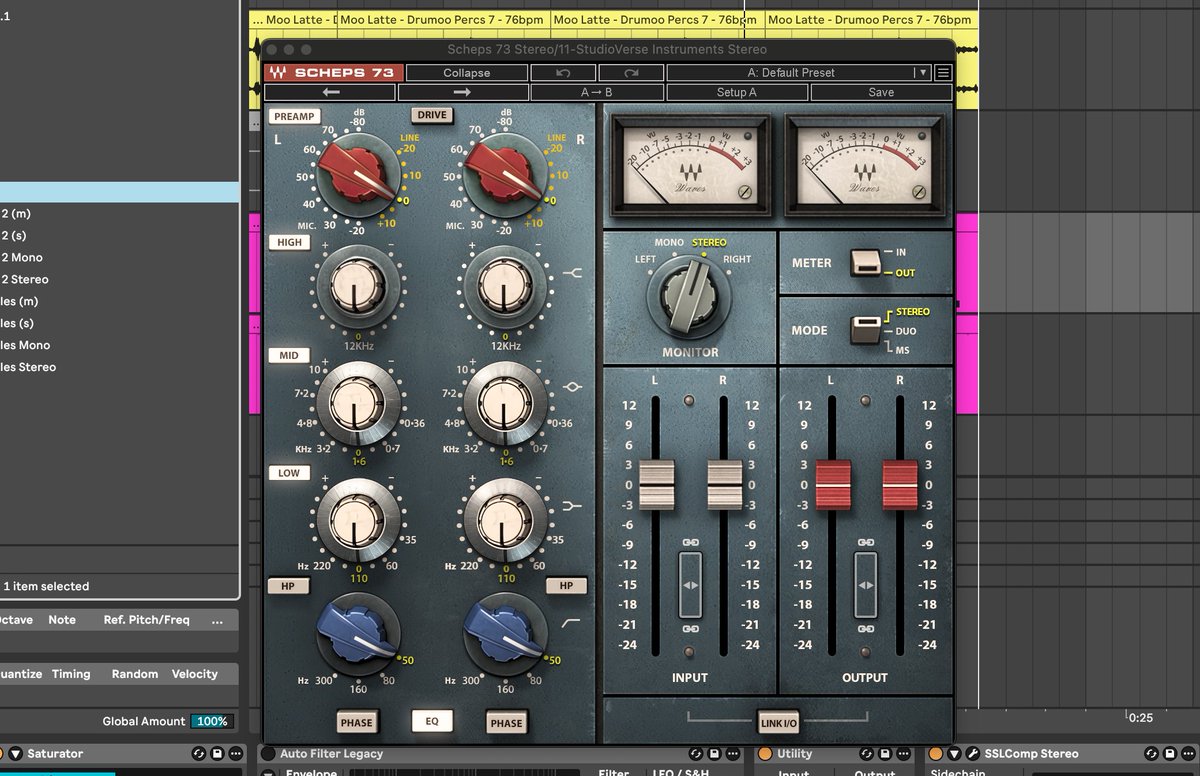Click the input link slider between faders
The width and height of the screenshot is (1200, 776).
point(690,585)
